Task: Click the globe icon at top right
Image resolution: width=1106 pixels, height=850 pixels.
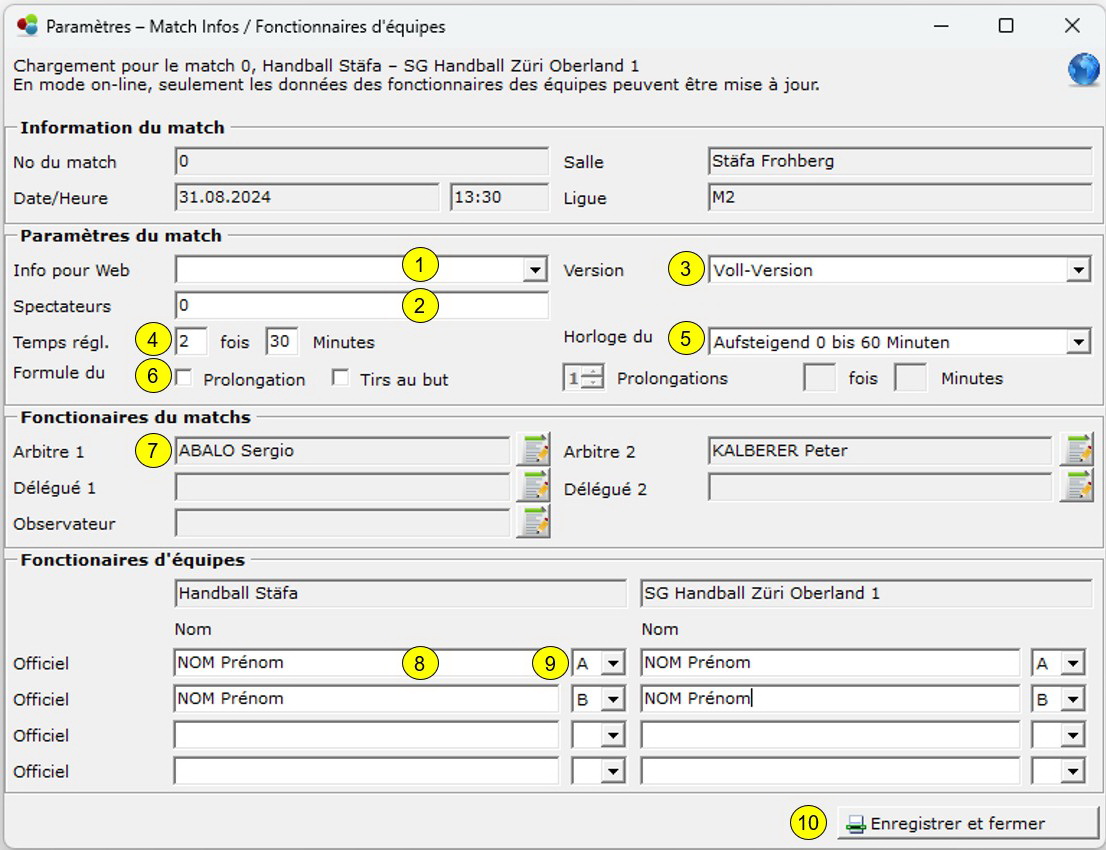Action: pos(1084,70)
